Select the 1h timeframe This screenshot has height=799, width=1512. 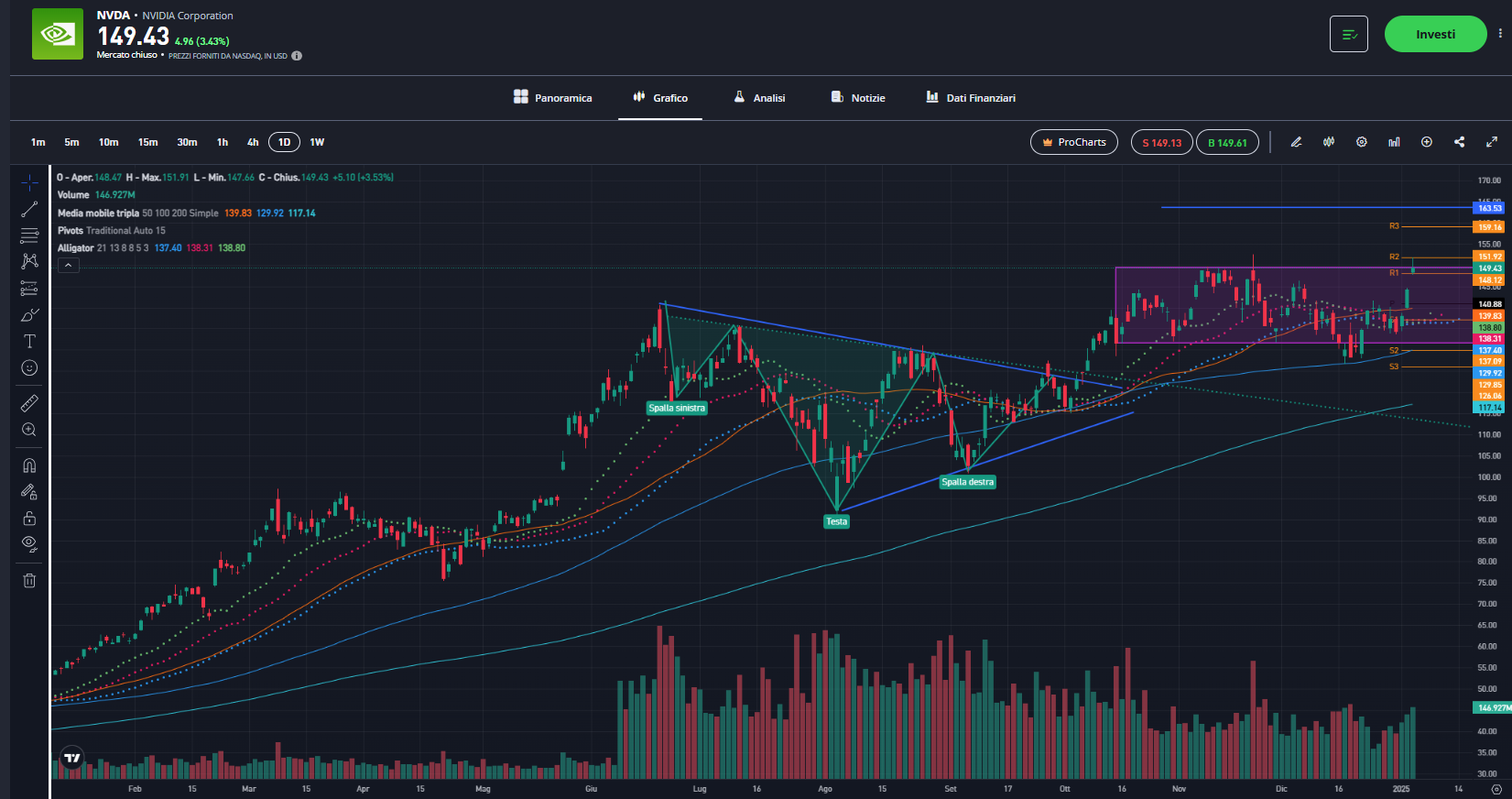pos(223,142)
